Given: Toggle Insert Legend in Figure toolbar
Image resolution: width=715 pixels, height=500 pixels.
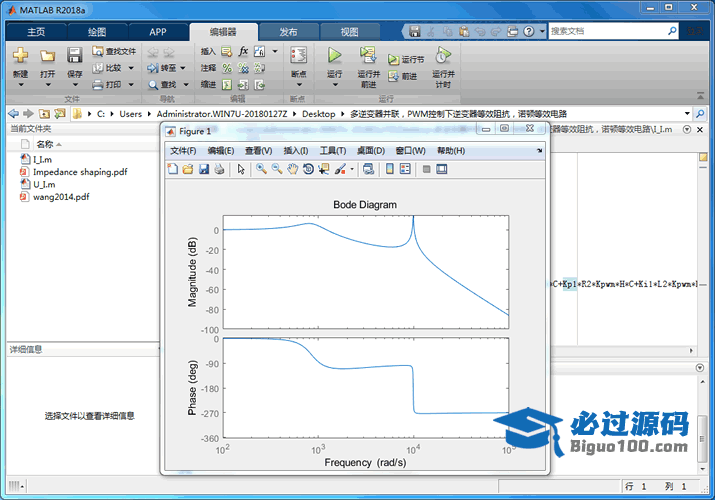Looking at the screenshot, I should click(406, 169).
